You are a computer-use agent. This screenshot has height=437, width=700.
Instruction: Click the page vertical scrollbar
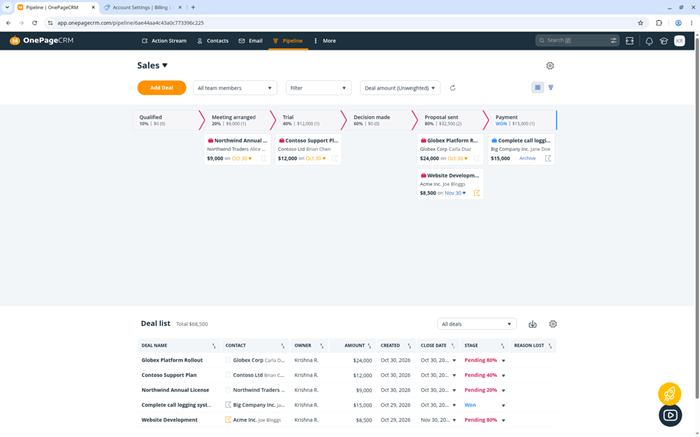point(697,216)
